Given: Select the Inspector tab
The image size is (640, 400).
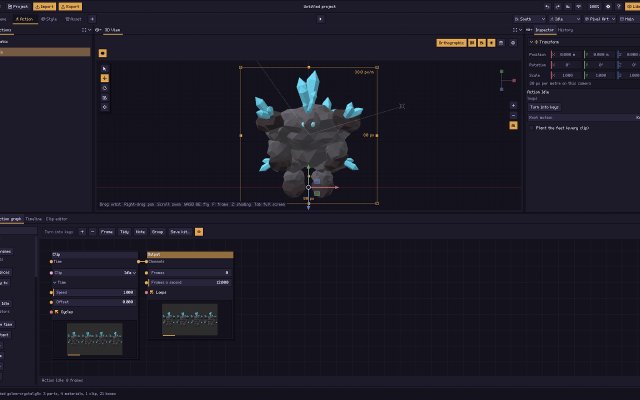Looking at the screenshot, I should pos(544,30).
